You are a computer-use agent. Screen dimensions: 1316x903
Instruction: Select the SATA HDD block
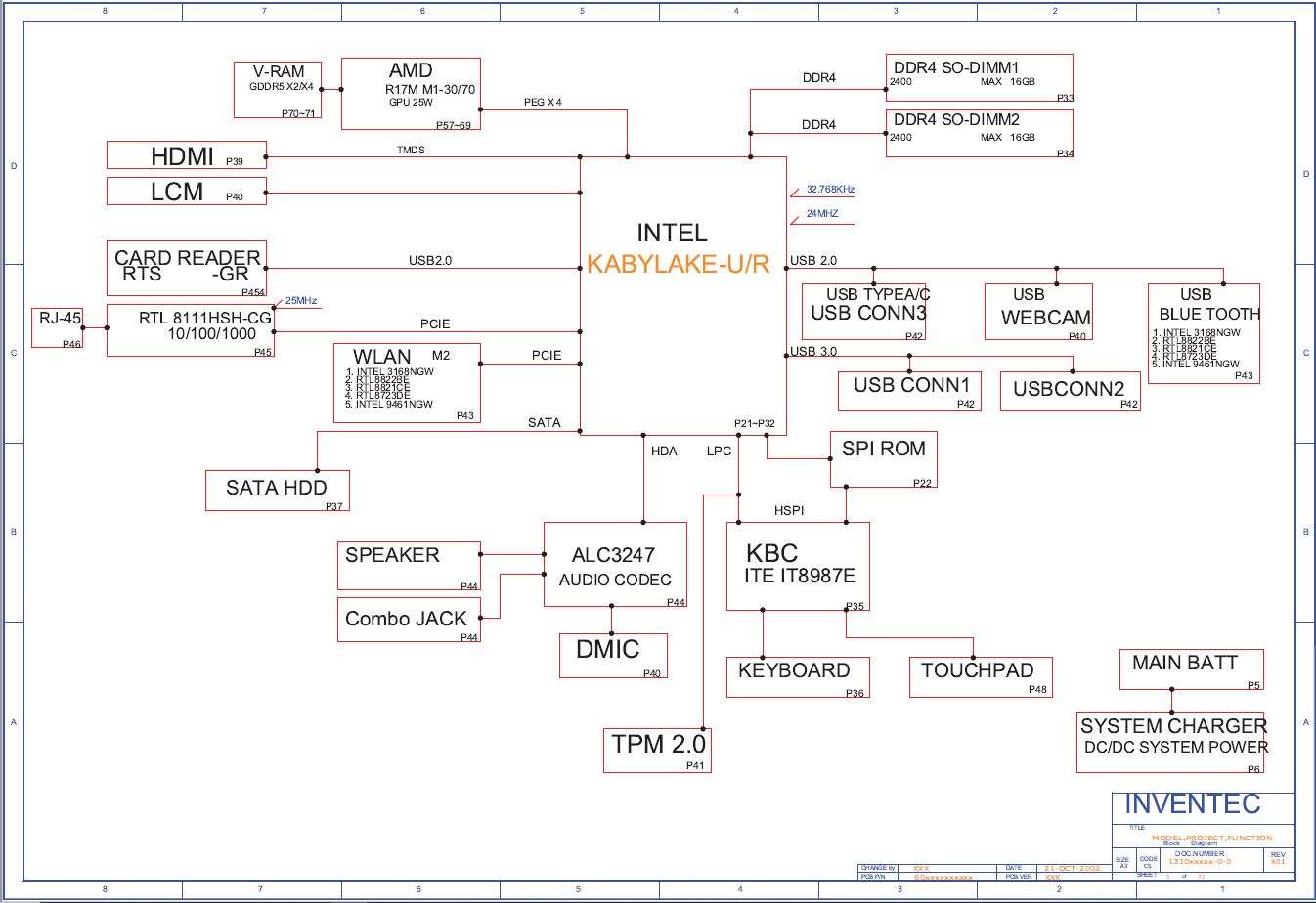click(277, 491)
